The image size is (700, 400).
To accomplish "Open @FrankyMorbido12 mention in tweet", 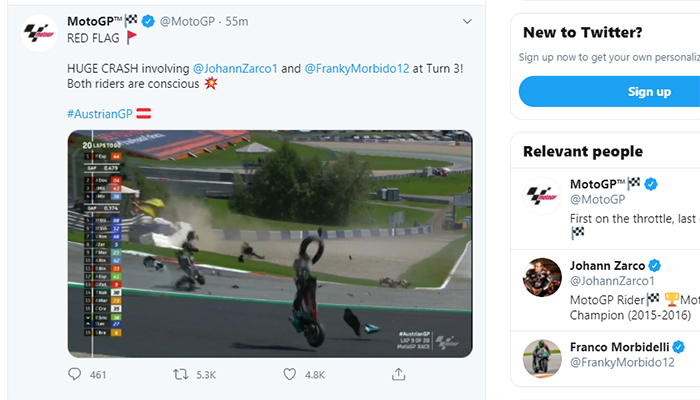I will click(356, 67).
